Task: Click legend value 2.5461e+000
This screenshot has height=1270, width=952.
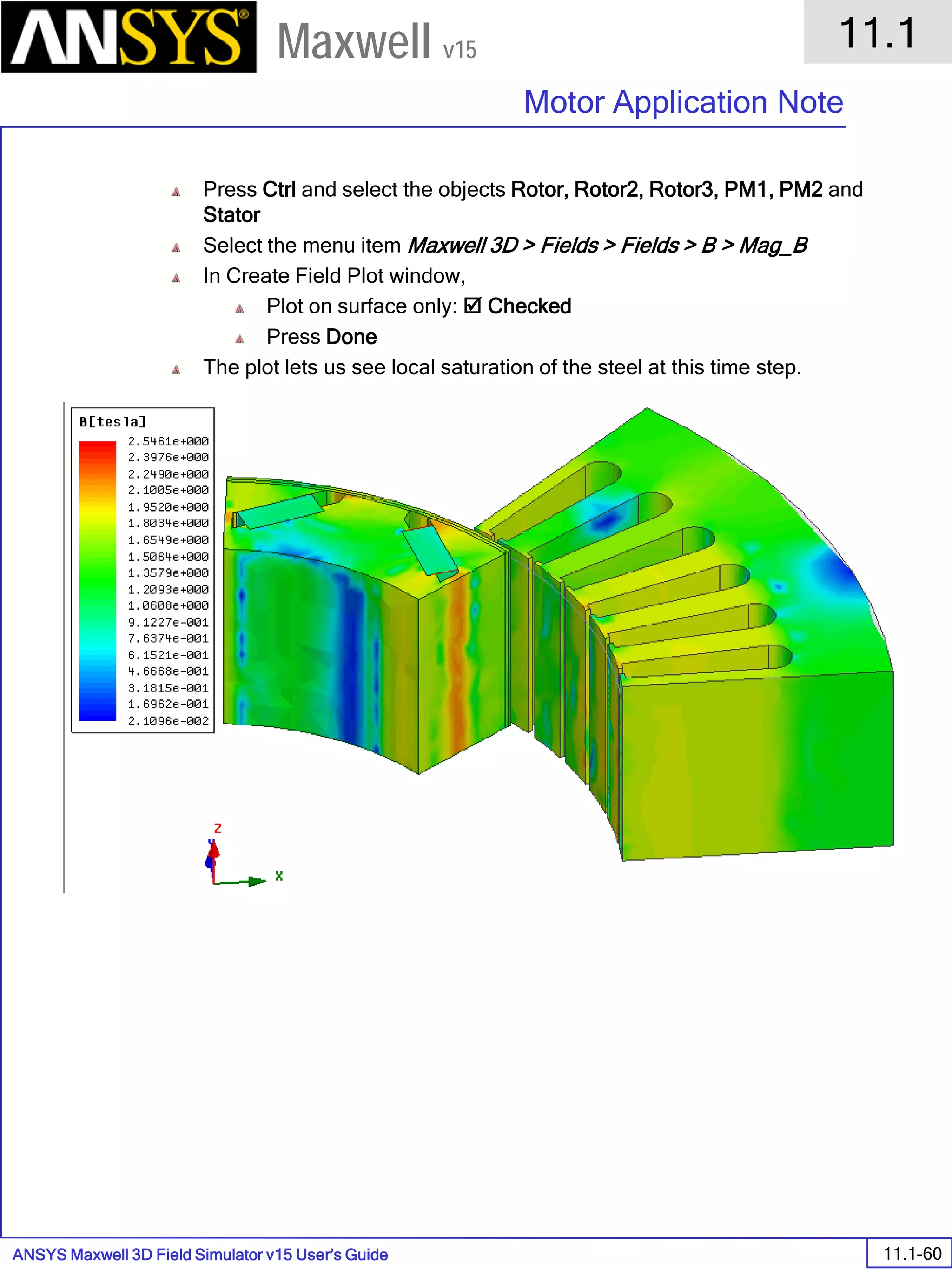Action: [x=168, y=441]
